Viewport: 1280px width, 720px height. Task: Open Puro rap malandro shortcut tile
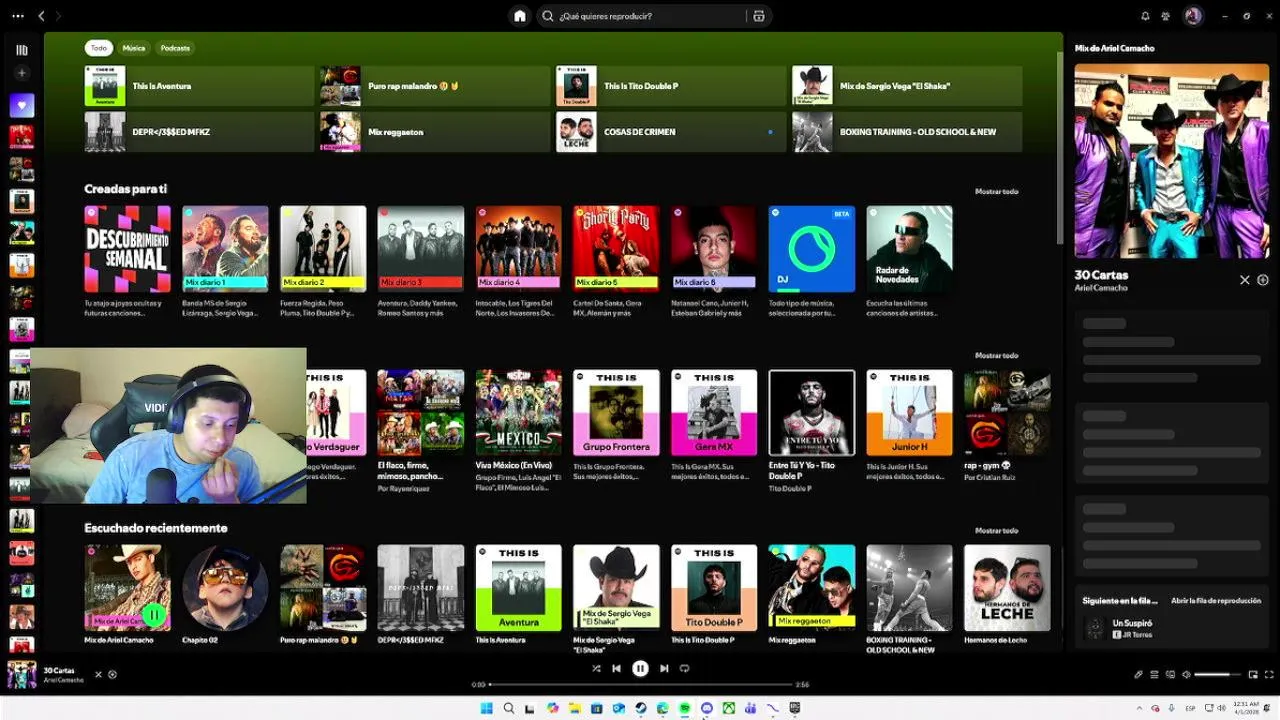[434, 86]
